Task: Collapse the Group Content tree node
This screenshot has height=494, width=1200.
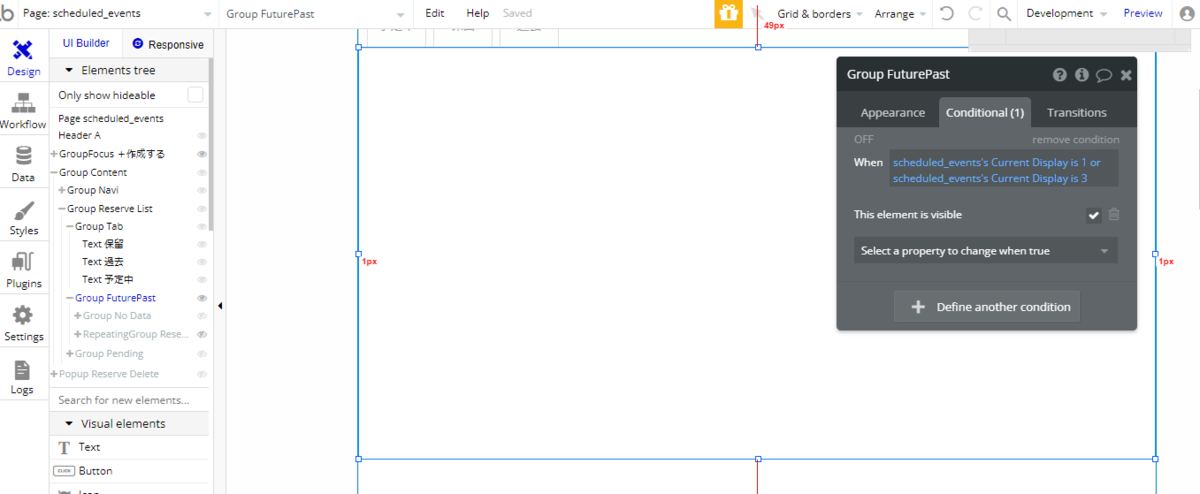Action: 54,172
